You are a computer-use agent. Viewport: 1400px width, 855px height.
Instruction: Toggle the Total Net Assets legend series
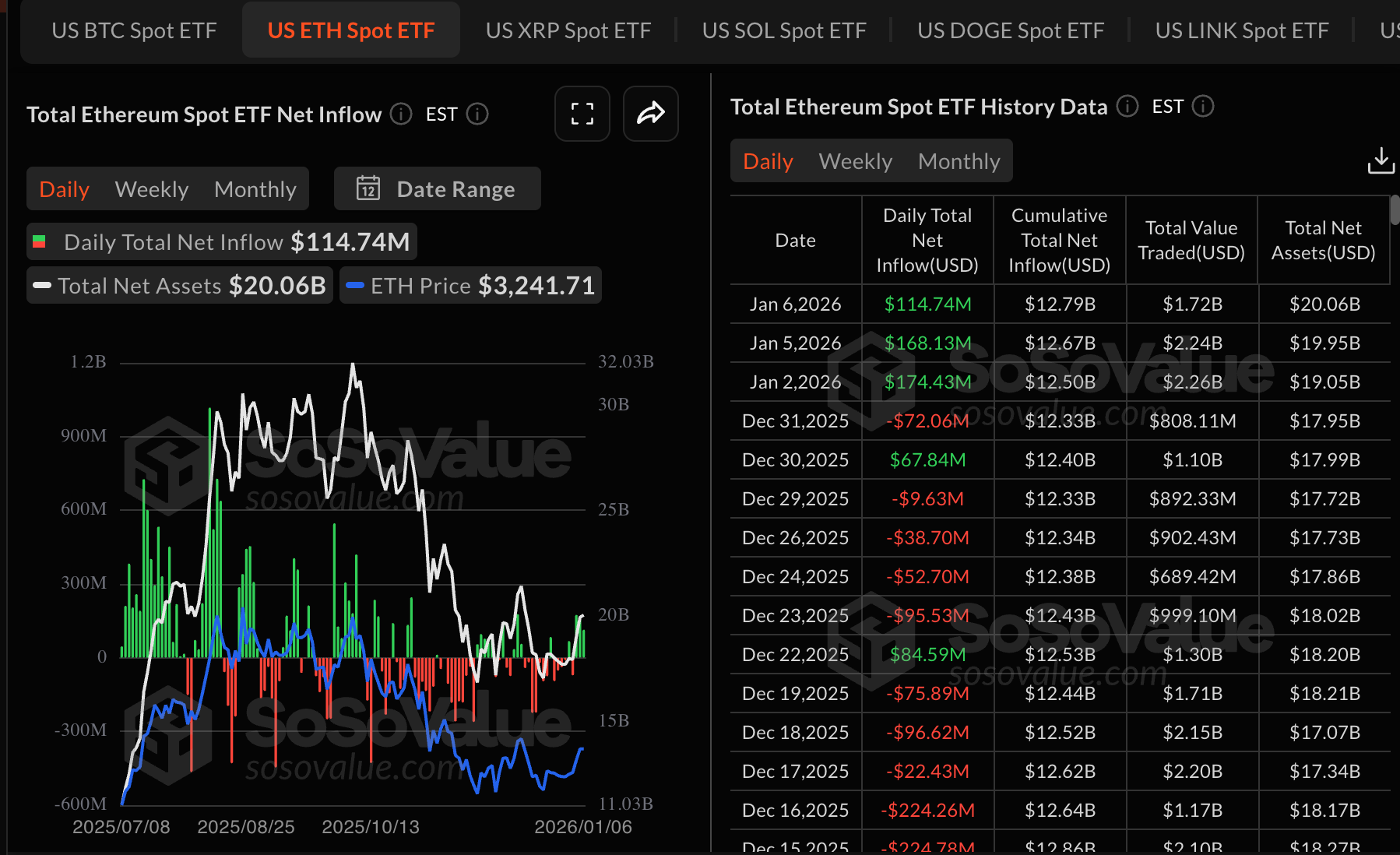pos(179,285)
